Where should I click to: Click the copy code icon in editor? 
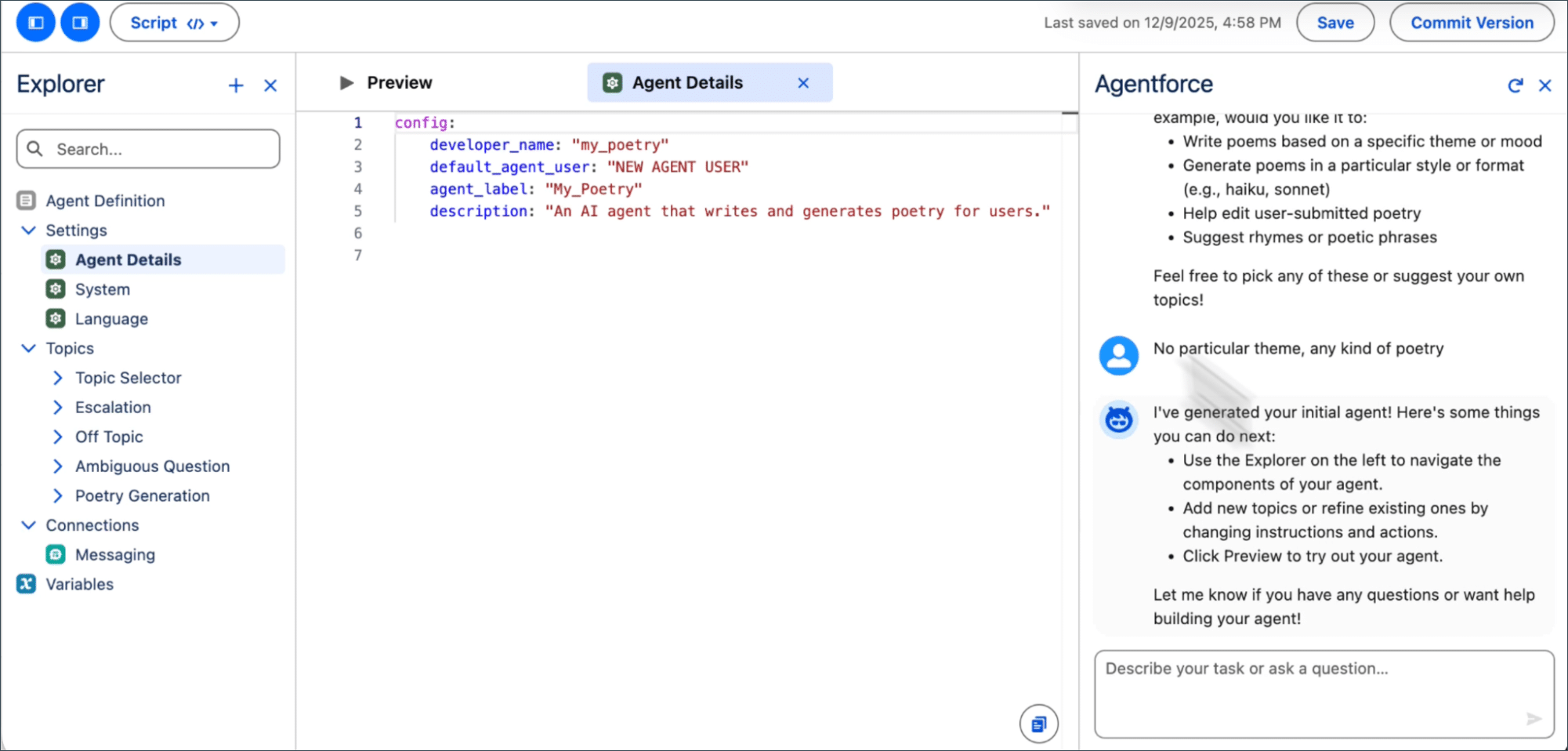click(1038, 724)
